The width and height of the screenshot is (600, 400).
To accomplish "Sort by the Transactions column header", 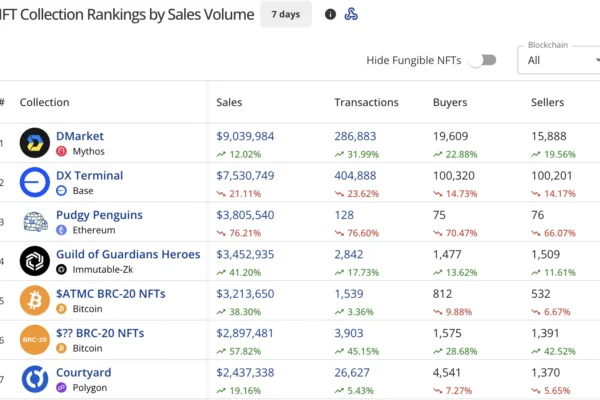I will coord(366,102).
